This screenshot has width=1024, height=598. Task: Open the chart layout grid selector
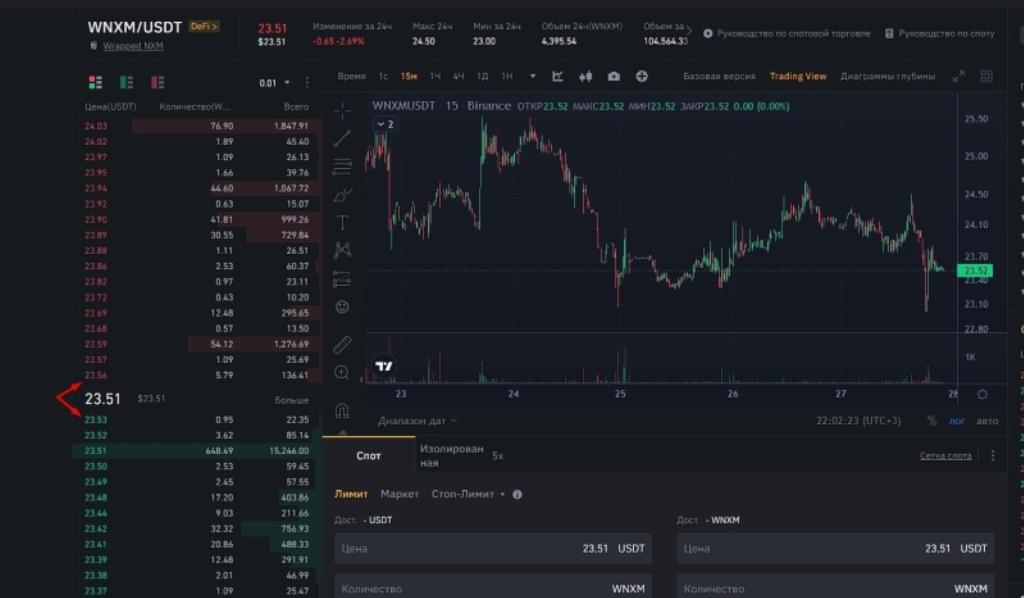click(x=987, y=76)
